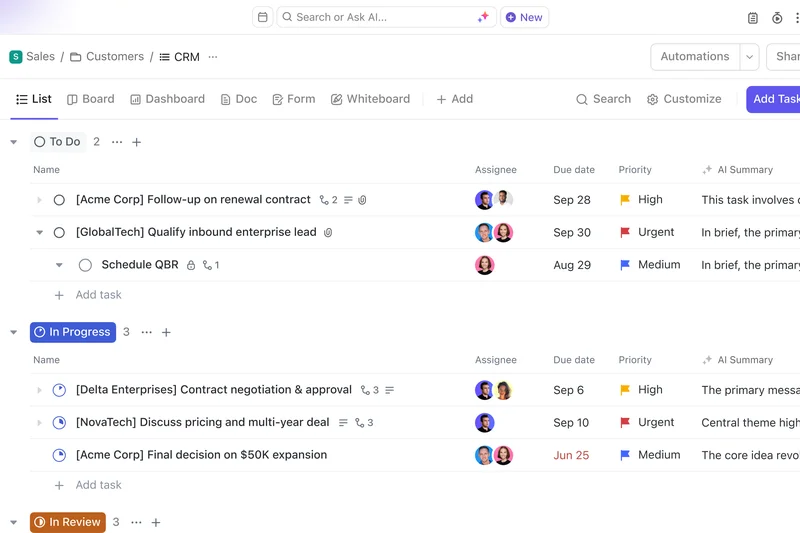Image resolution: width=800 pixels, height=533 pixels.
Task: Collapse the To Do group
Action: coord(14,142)
